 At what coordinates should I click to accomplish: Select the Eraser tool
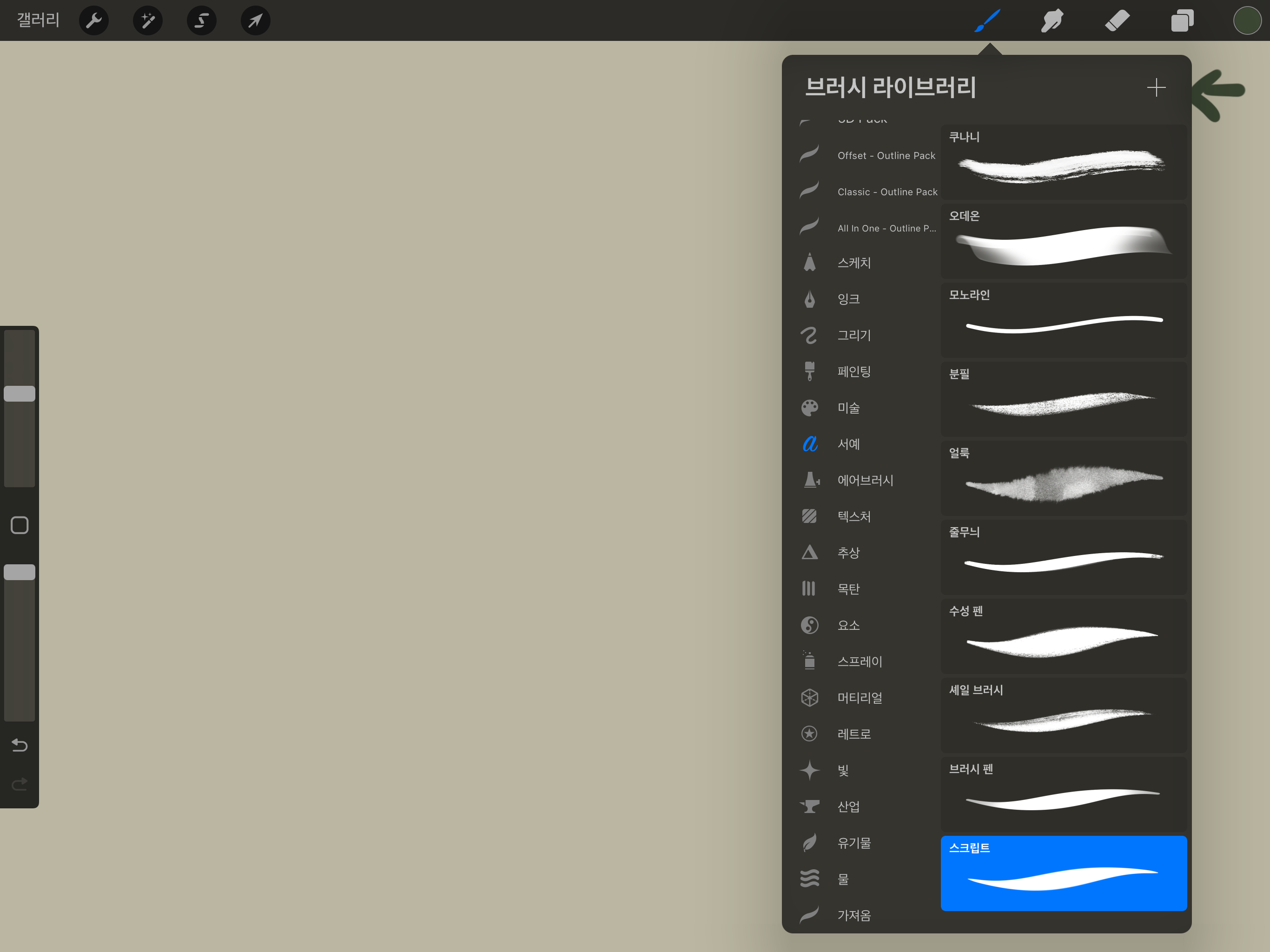click(x=1117, y=20)
